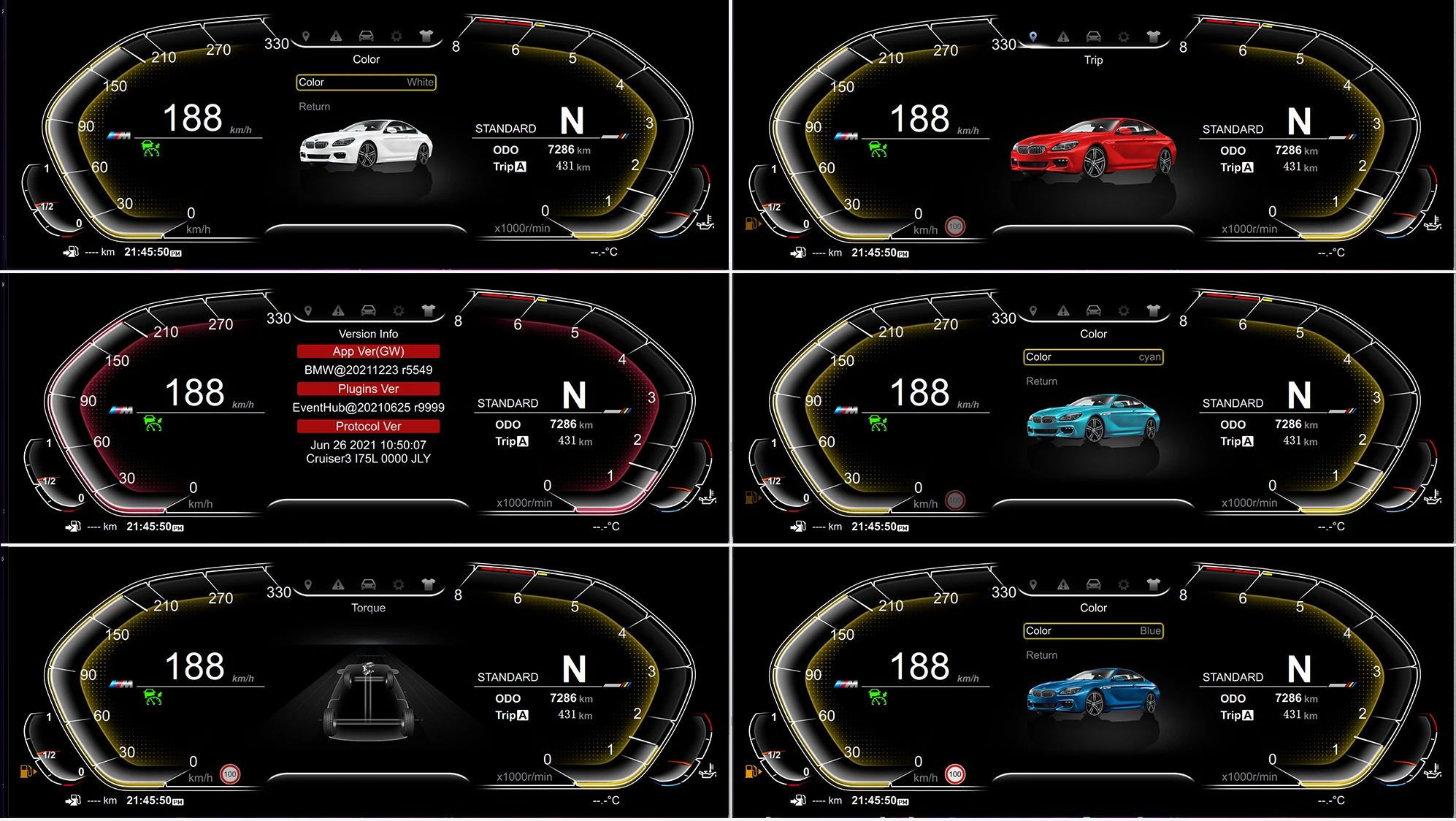The image size is (1456, 821).
Task: Tap the speed limit 100 sign on Trip screen
Action: (x=955, y=226)
